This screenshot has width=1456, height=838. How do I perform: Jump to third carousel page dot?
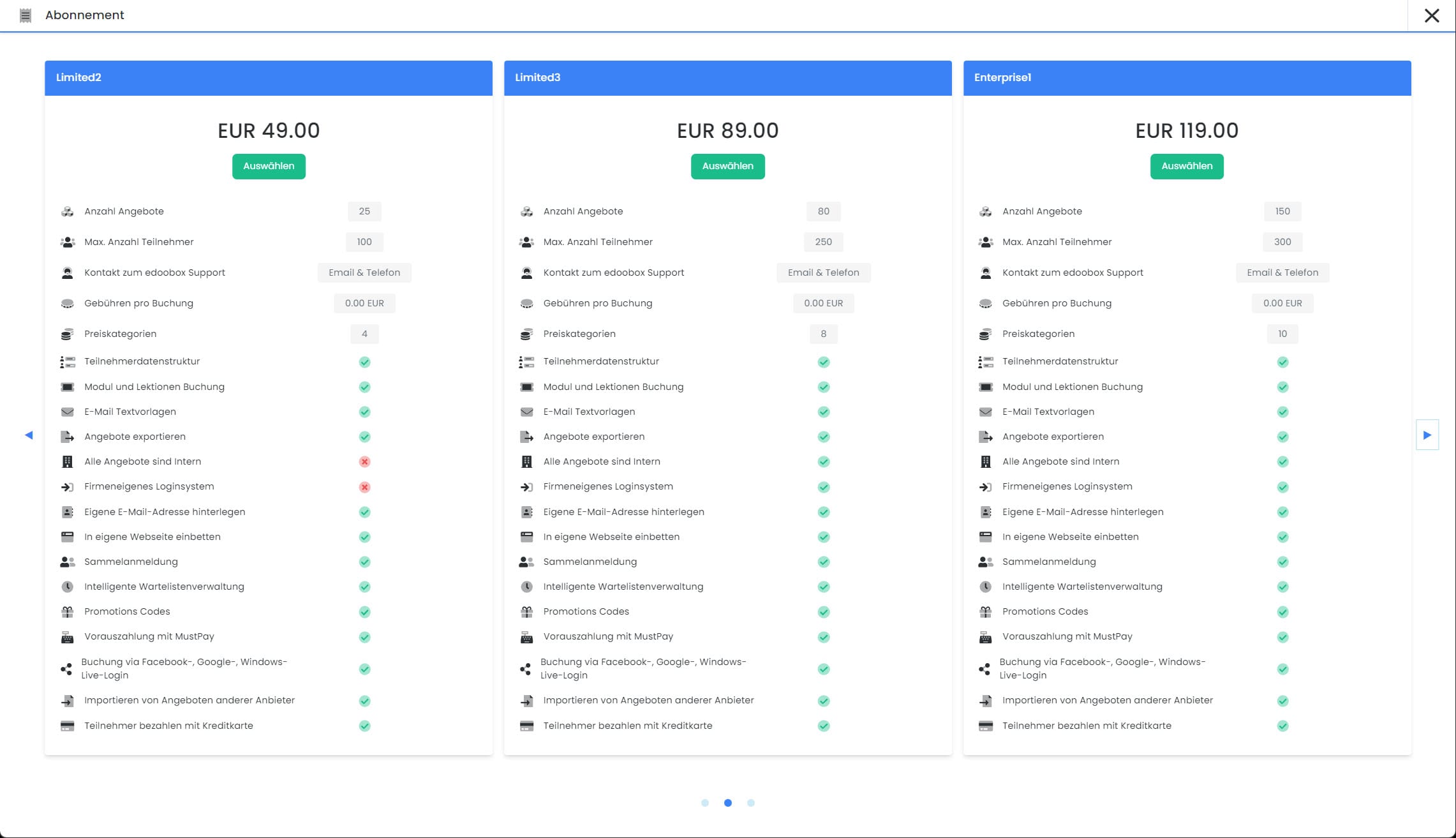(x=751, y=803)
